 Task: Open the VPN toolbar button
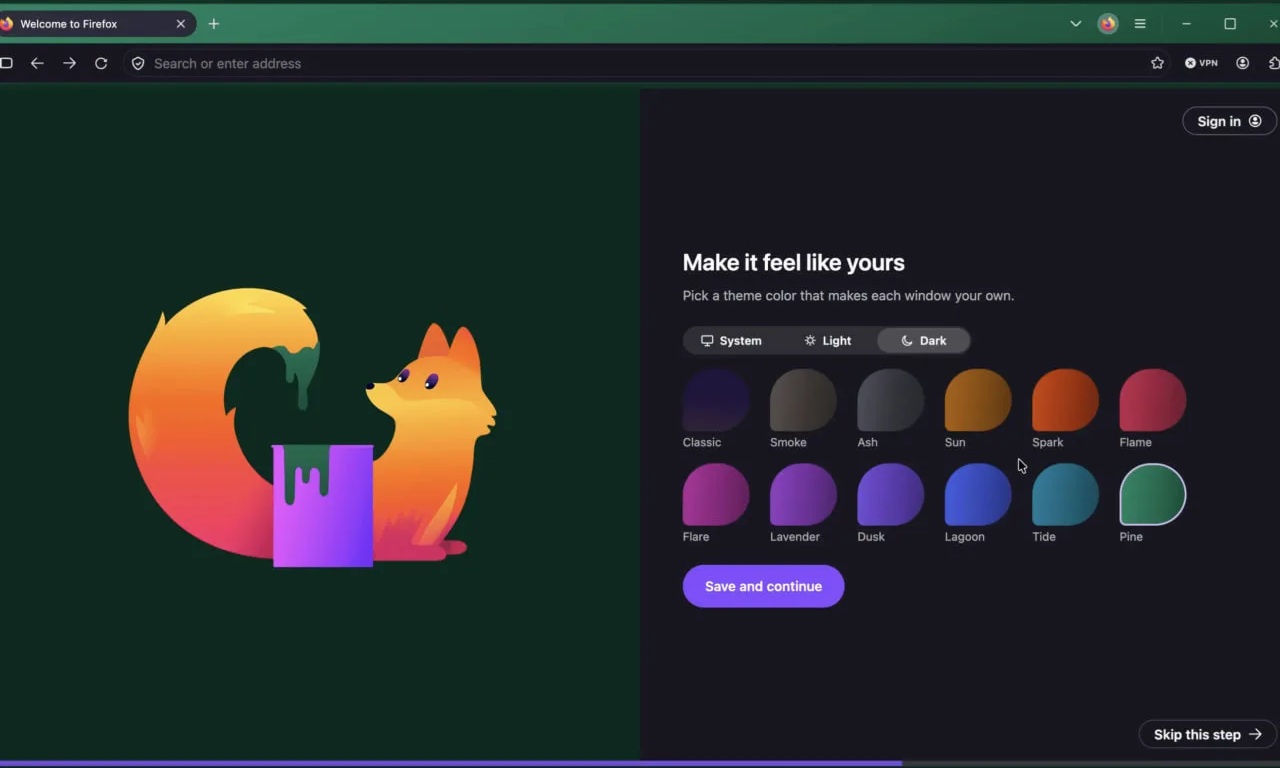(x=1201, y=63)
